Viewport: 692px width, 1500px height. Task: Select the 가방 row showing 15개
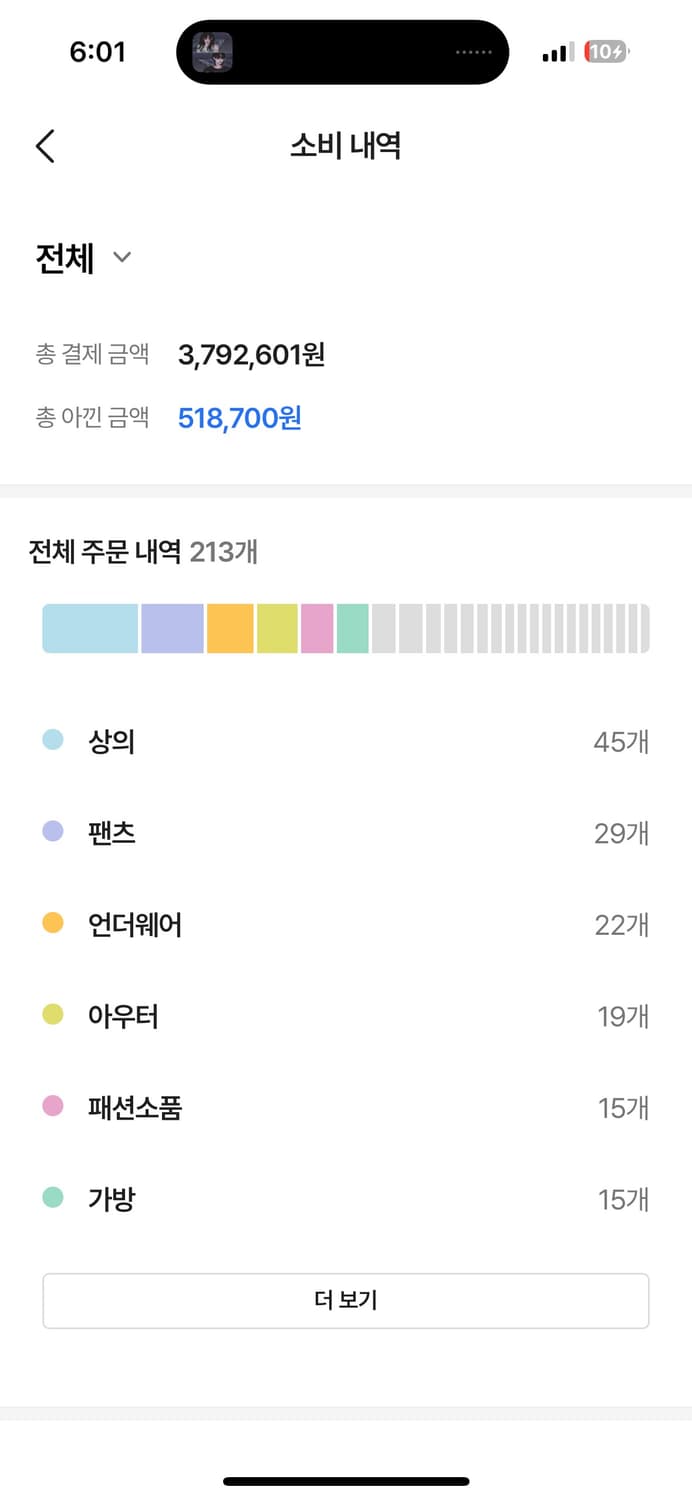(x=346, y=1198)
